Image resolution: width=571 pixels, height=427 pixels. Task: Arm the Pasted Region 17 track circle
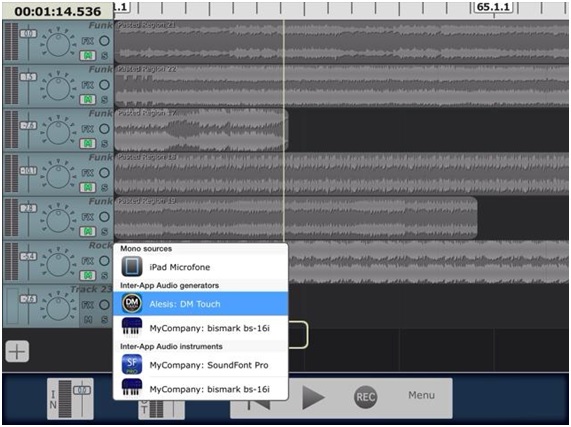point(105,129)
